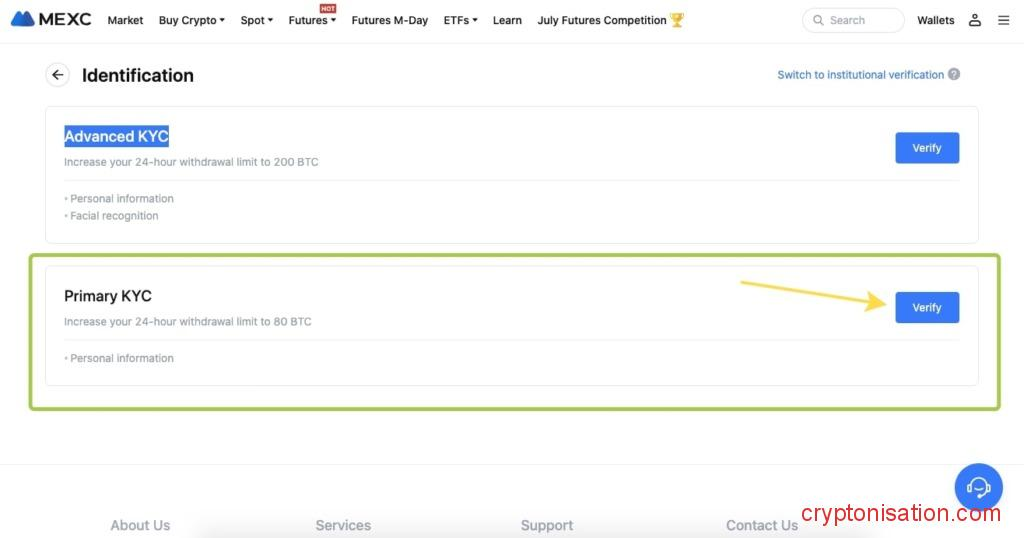Viewport: 1024px width, 538px height.
Task: Open the Learn menu item
Action: pos(507,20)
